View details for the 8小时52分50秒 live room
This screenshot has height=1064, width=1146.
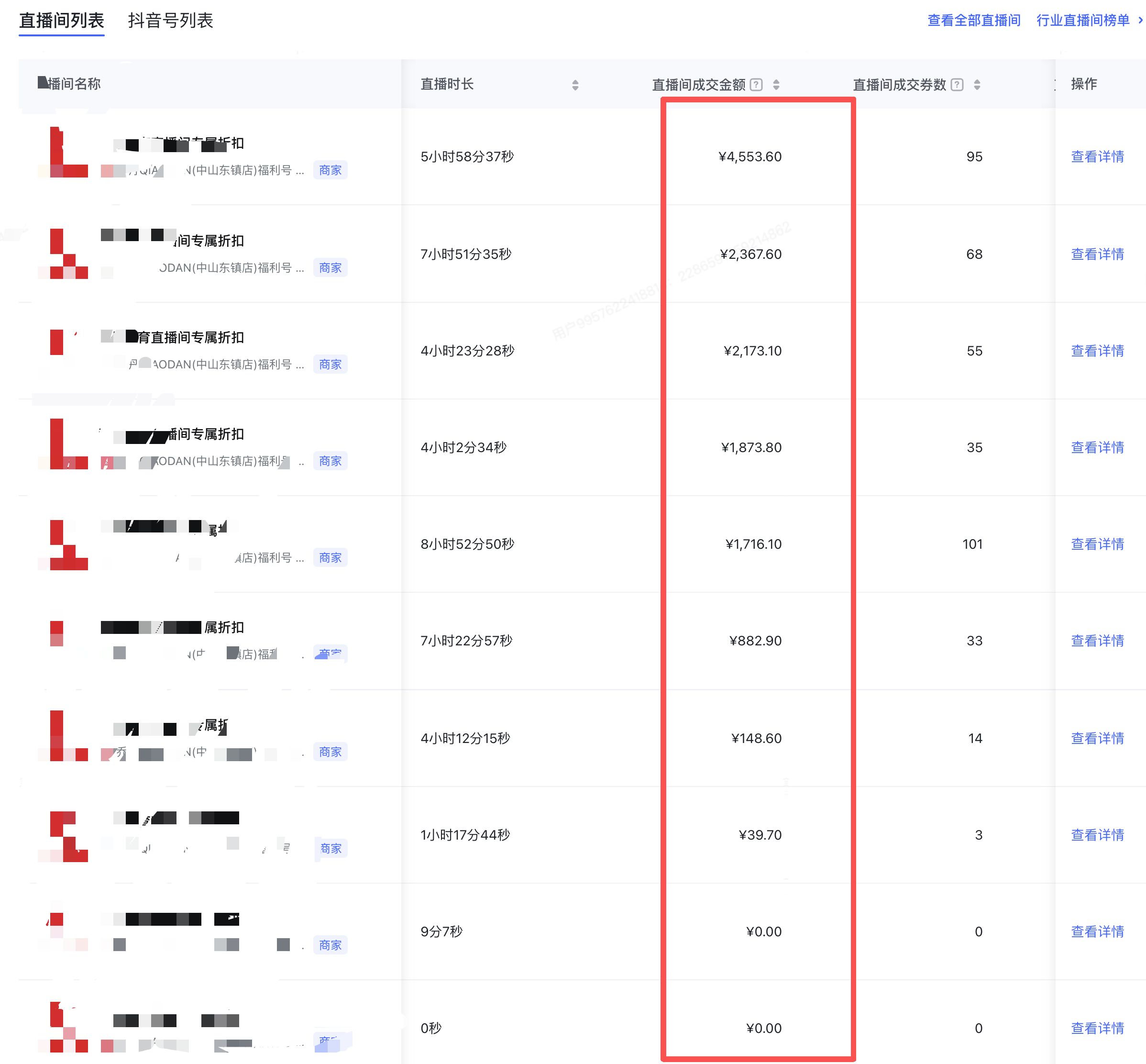1097,544
